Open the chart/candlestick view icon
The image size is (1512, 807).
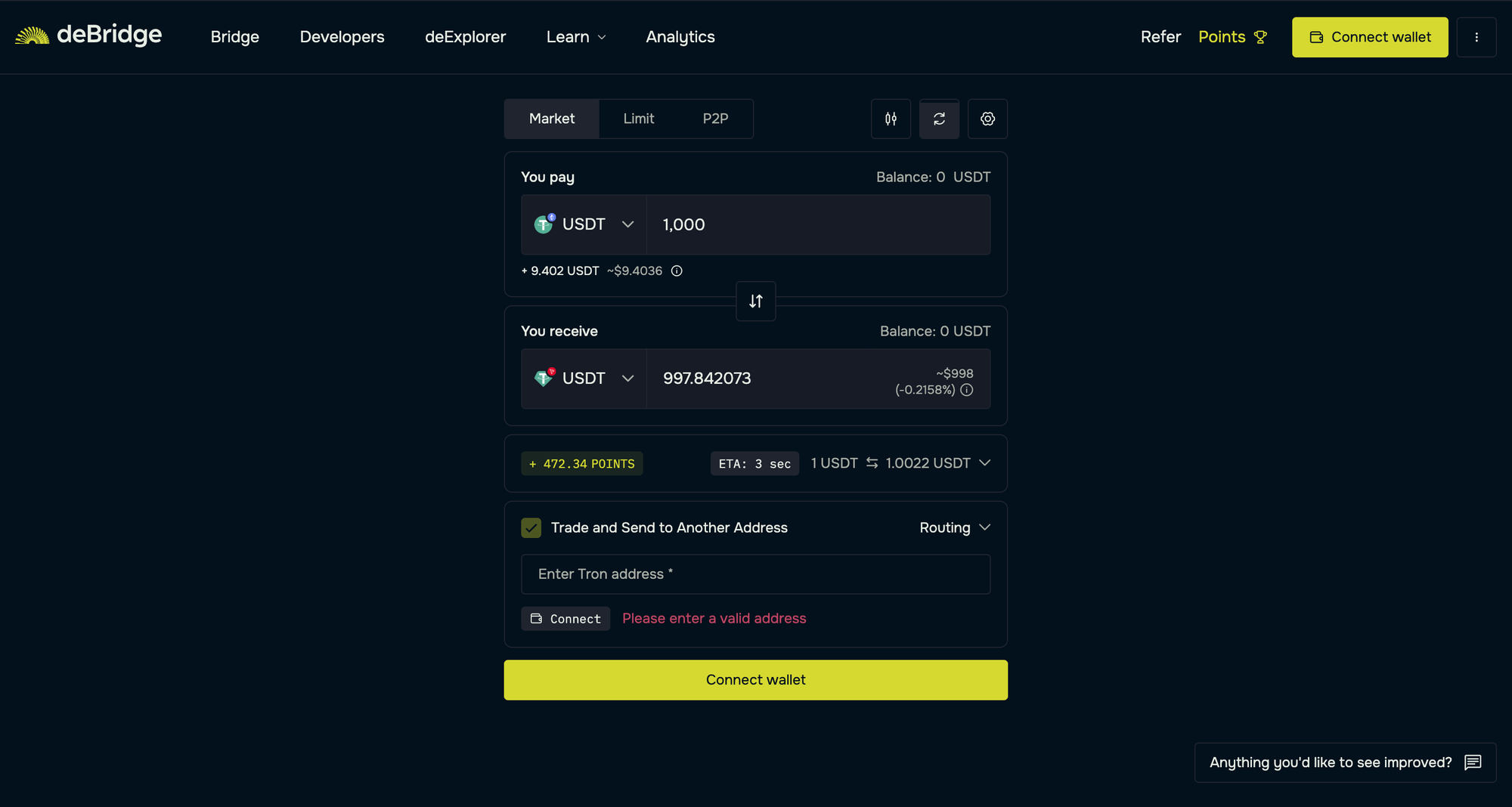891,119
